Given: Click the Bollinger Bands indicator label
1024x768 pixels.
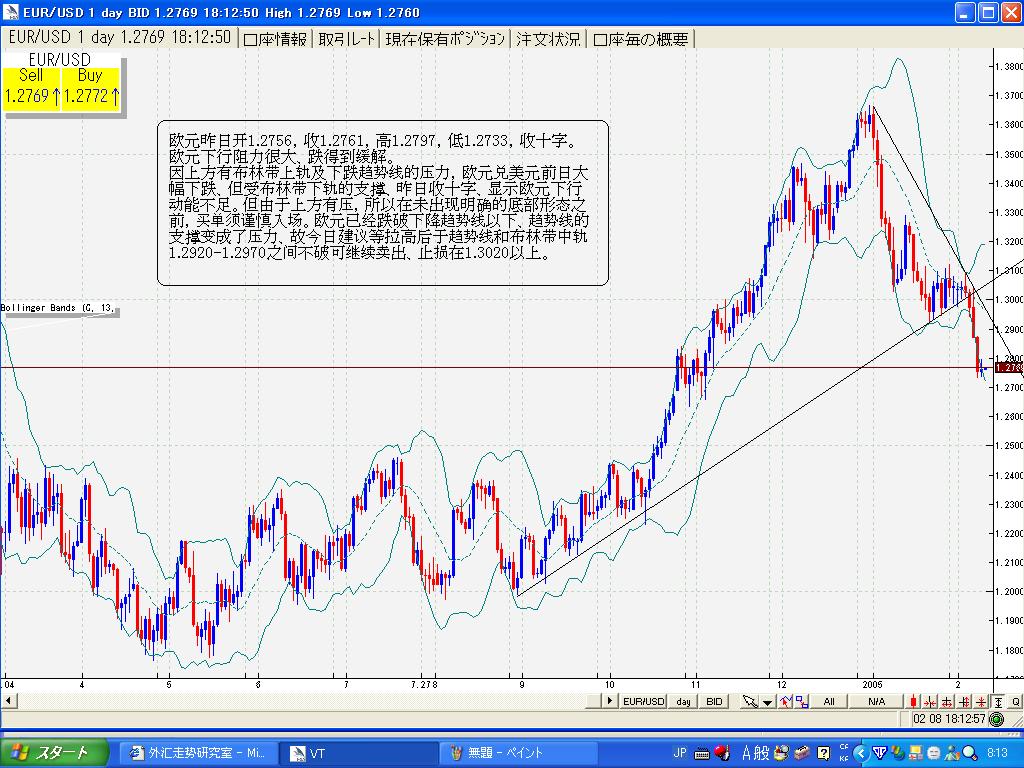Looking at the screenshot, I should click(59, 308).
